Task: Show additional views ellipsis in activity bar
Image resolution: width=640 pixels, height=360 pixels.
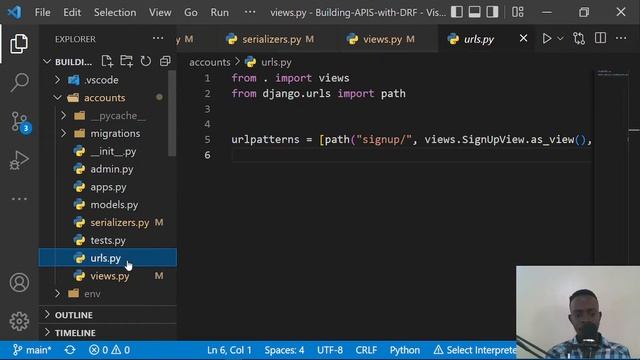Action: [x=19, y=199]
